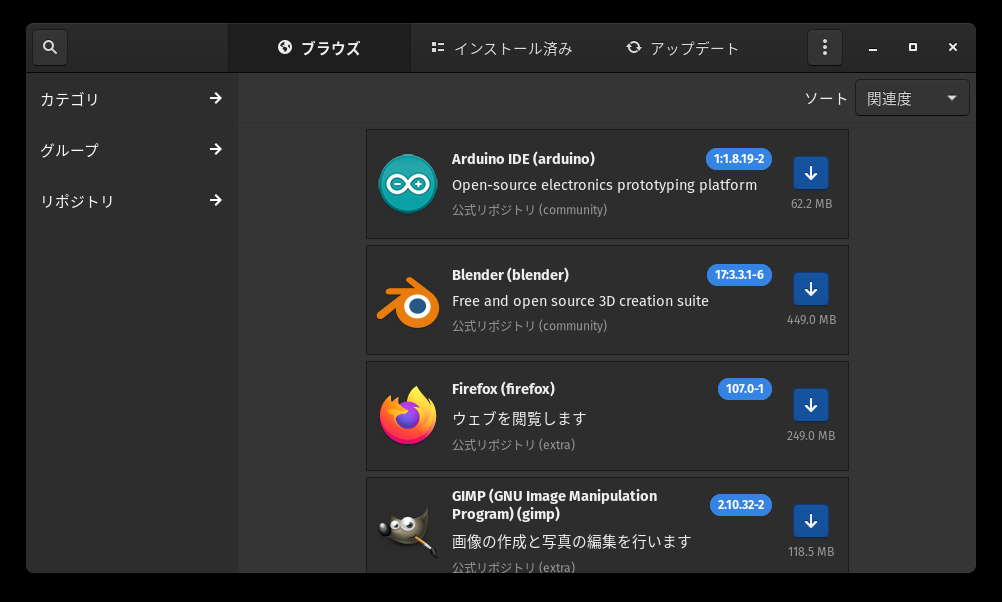Click the Arduino IDE app logo
The image size is (1002, 602).
(408, 184)
